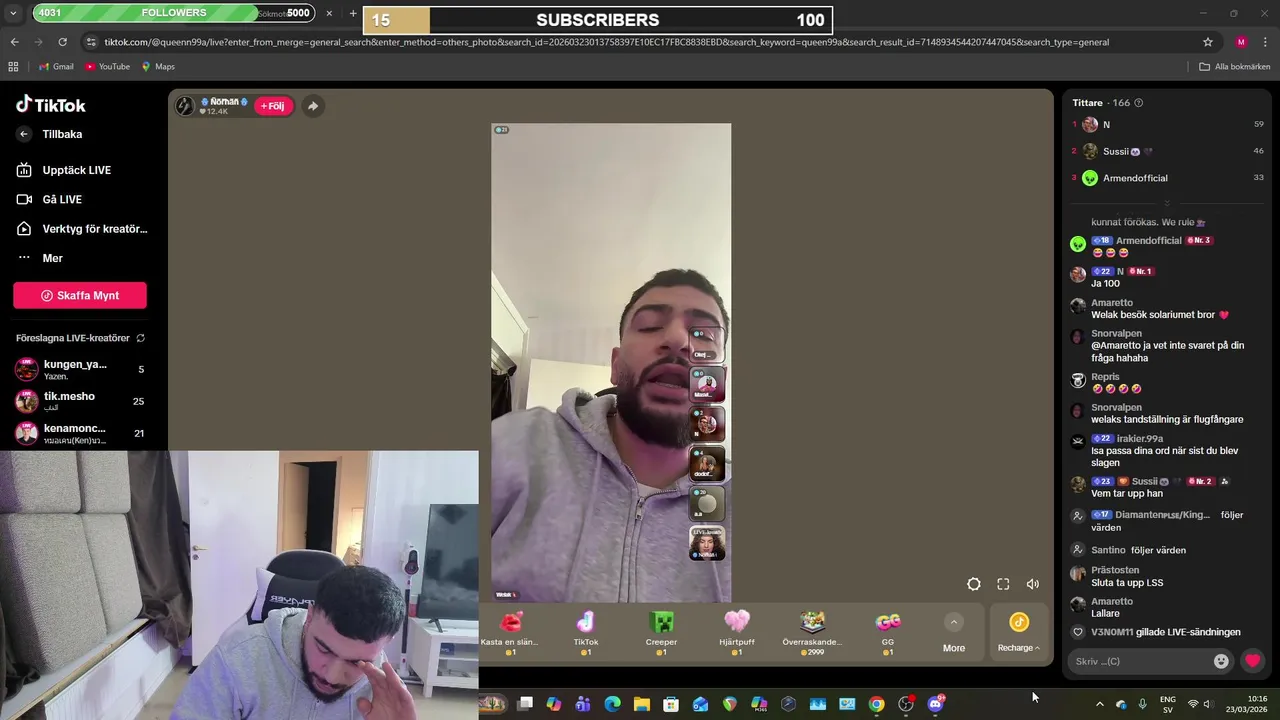Image resolution: width=1280 pixels, height=720 pixels.
Task: Select first guest thumbnail on stream overlay
Action: tap(707, 343)
